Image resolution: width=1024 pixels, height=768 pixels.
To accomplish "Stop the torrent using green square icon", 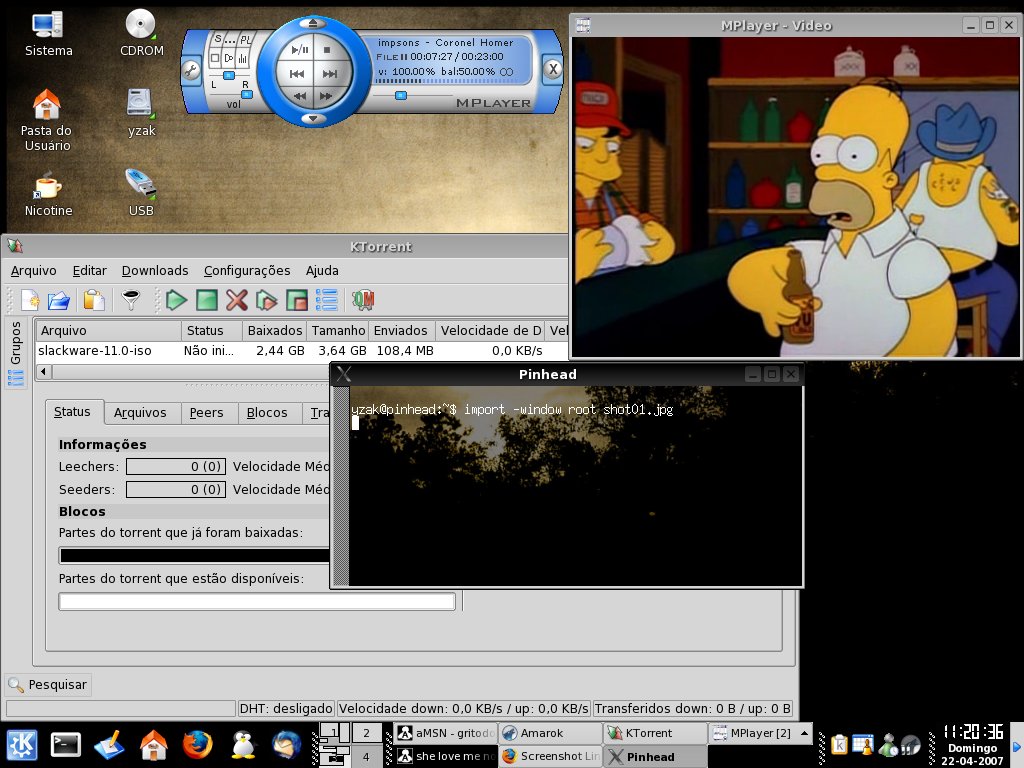I will (206, 300).
